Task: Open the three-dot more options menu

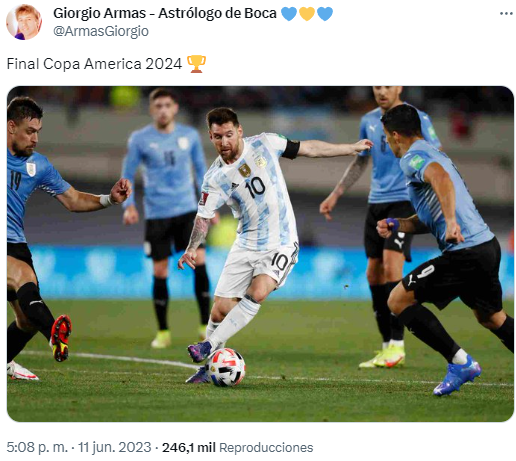Action: [506, 14]
